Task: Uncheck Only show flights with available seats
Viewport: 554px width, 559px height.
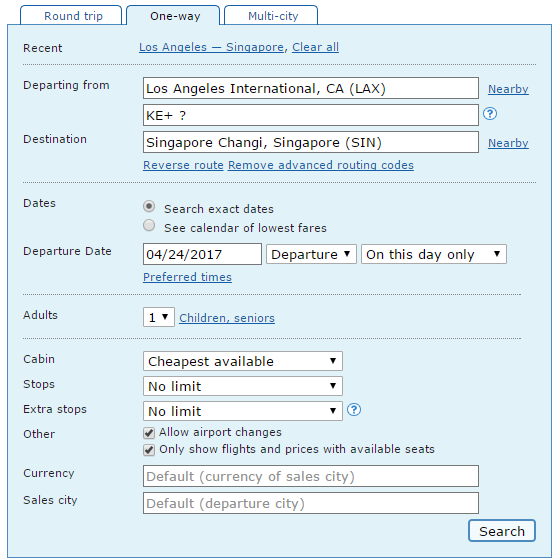Action: coord(149,450)
